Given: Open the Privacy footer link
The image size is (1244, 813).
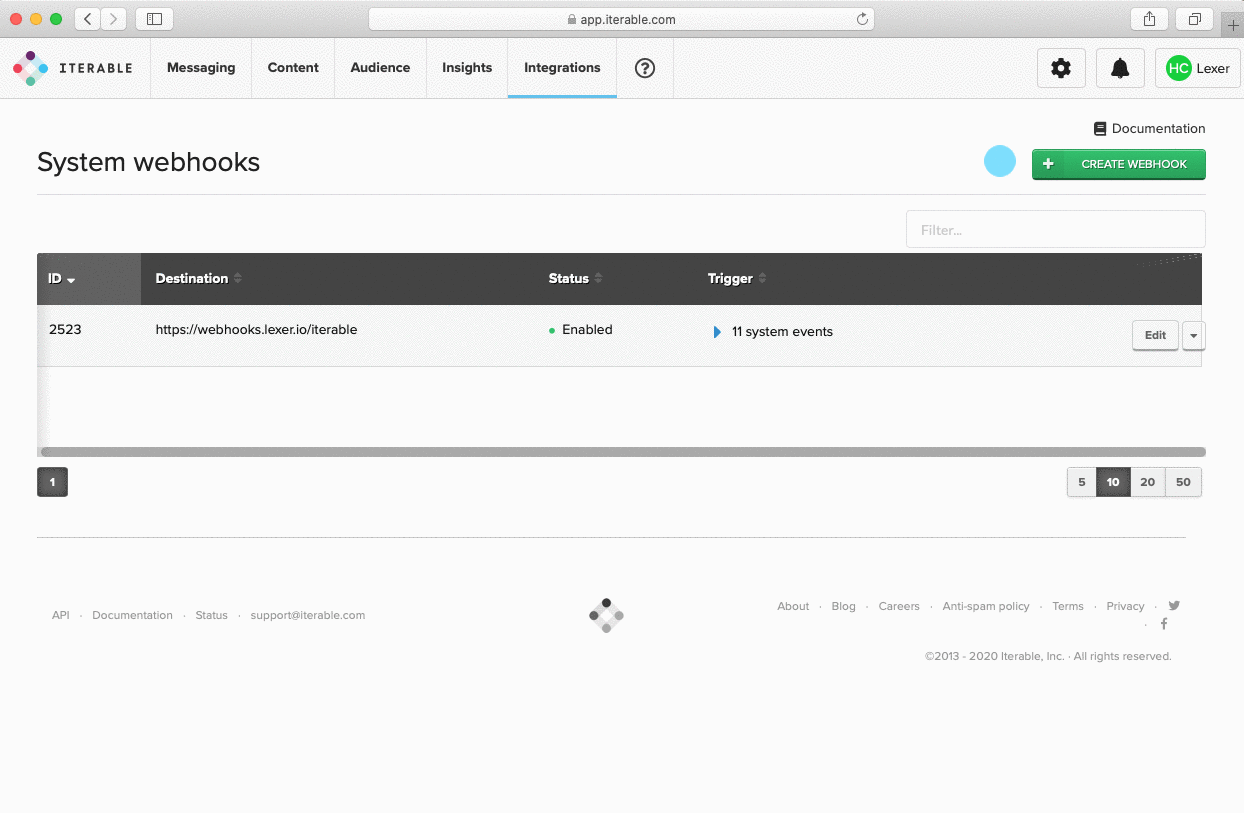Looking at the screenshot, I should [x=1125, y=606].
